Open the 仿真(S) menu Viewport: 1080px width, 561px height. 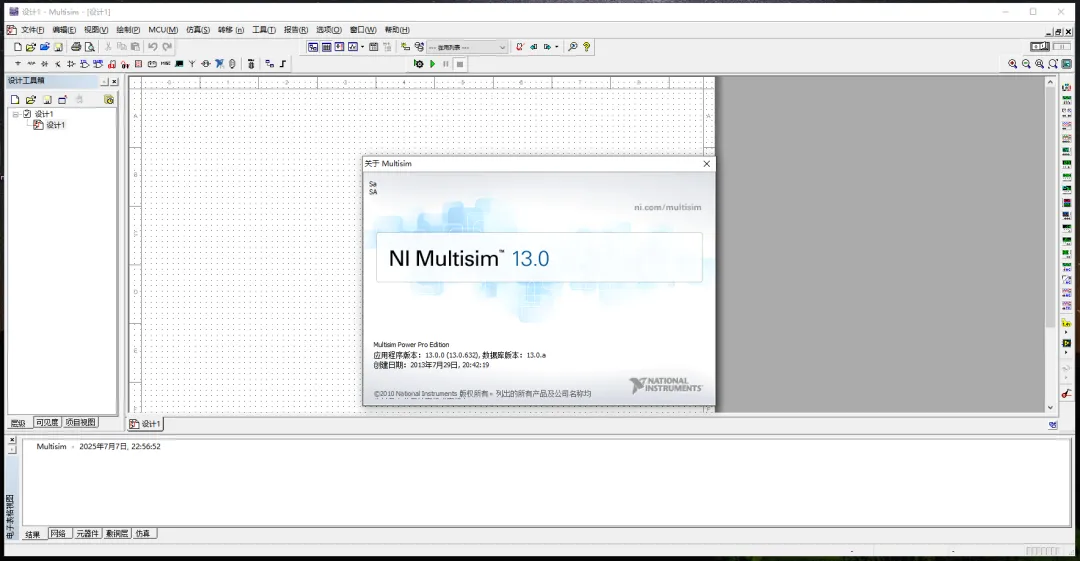pyautogui.click(x=198, y=30)
